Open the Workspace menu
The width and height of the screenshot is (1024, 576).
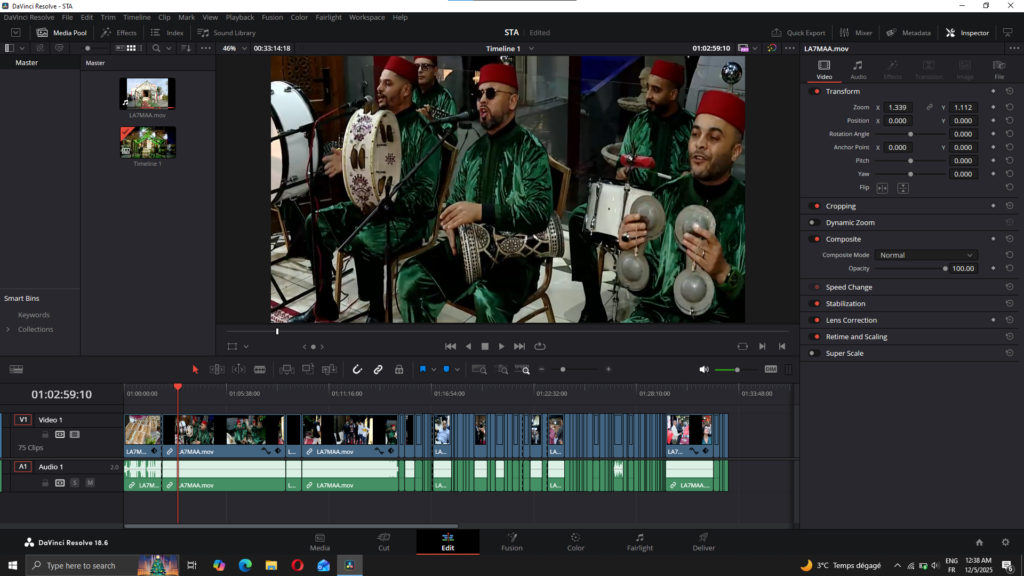point(367,17)
